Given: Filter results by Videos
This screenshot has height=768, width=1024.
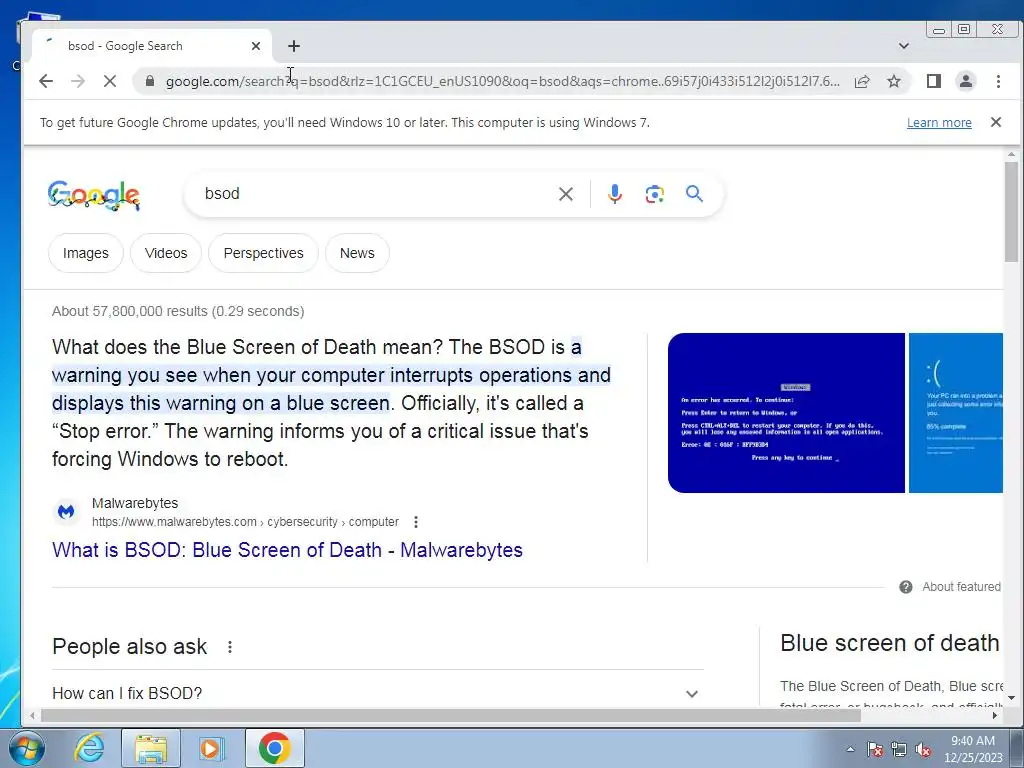Looking at the screenshot, I should pos(166,253).
